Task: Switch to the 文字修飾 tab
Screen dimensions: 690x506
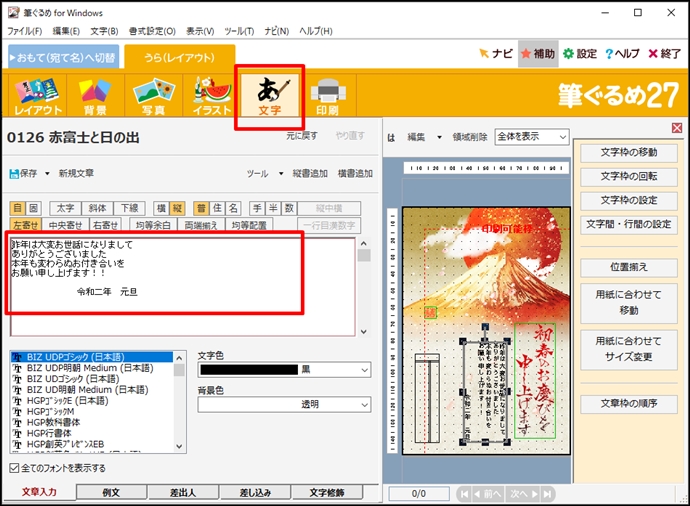Action: point(327,492)
